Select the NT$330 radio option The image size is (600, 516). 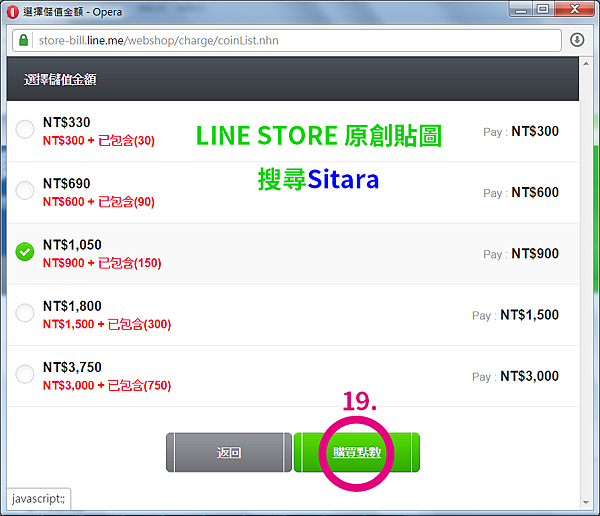[x=25, y=129]
